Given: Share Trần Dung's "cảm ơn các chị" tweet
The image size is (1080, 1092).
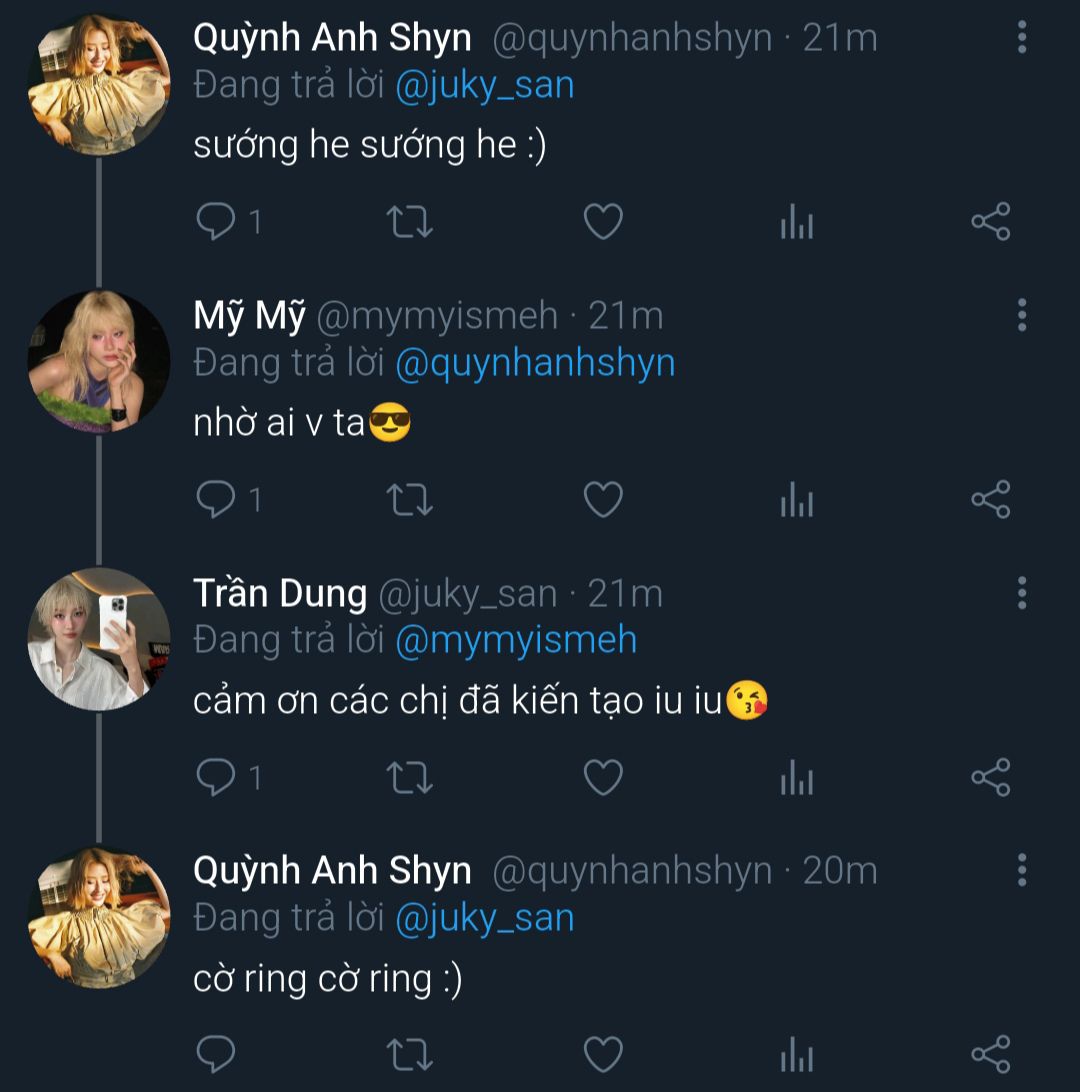Looking at the screenshot, I should [x=991, y=777].
